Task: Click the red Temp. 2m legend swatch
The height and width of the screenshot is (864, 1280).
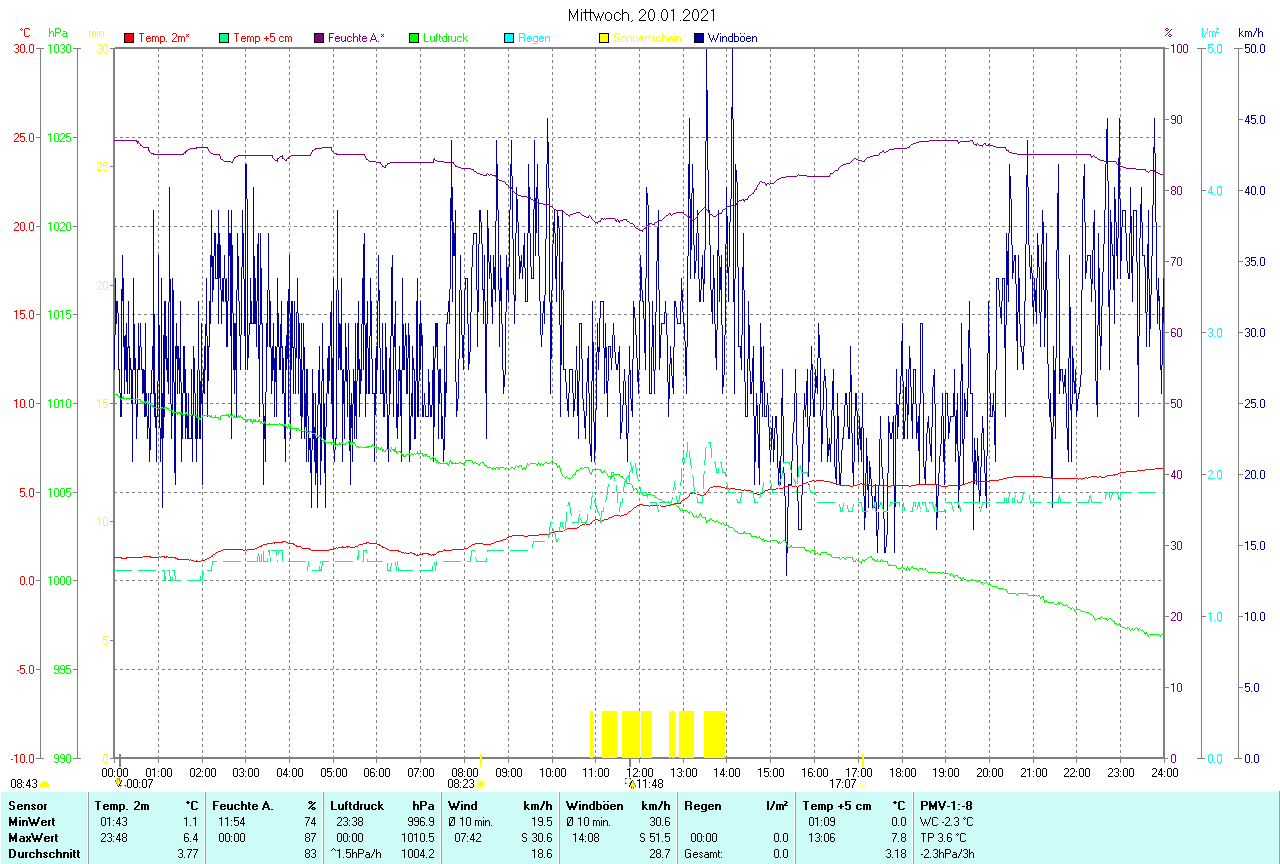Action: pos(129,38)
